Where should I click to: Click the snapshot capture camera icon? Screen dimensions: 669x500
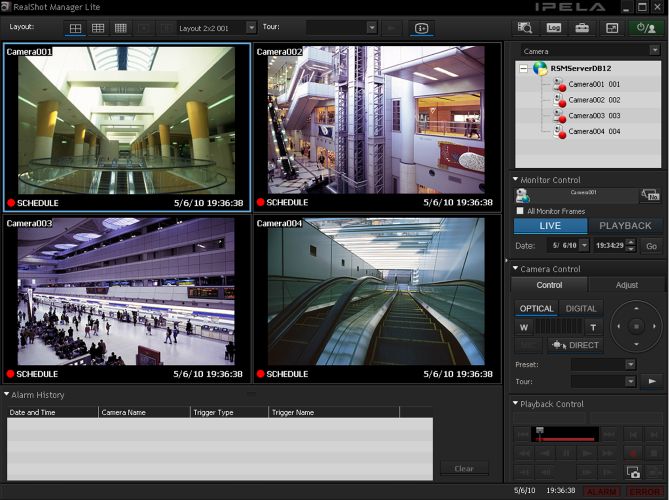click(633, 471)
